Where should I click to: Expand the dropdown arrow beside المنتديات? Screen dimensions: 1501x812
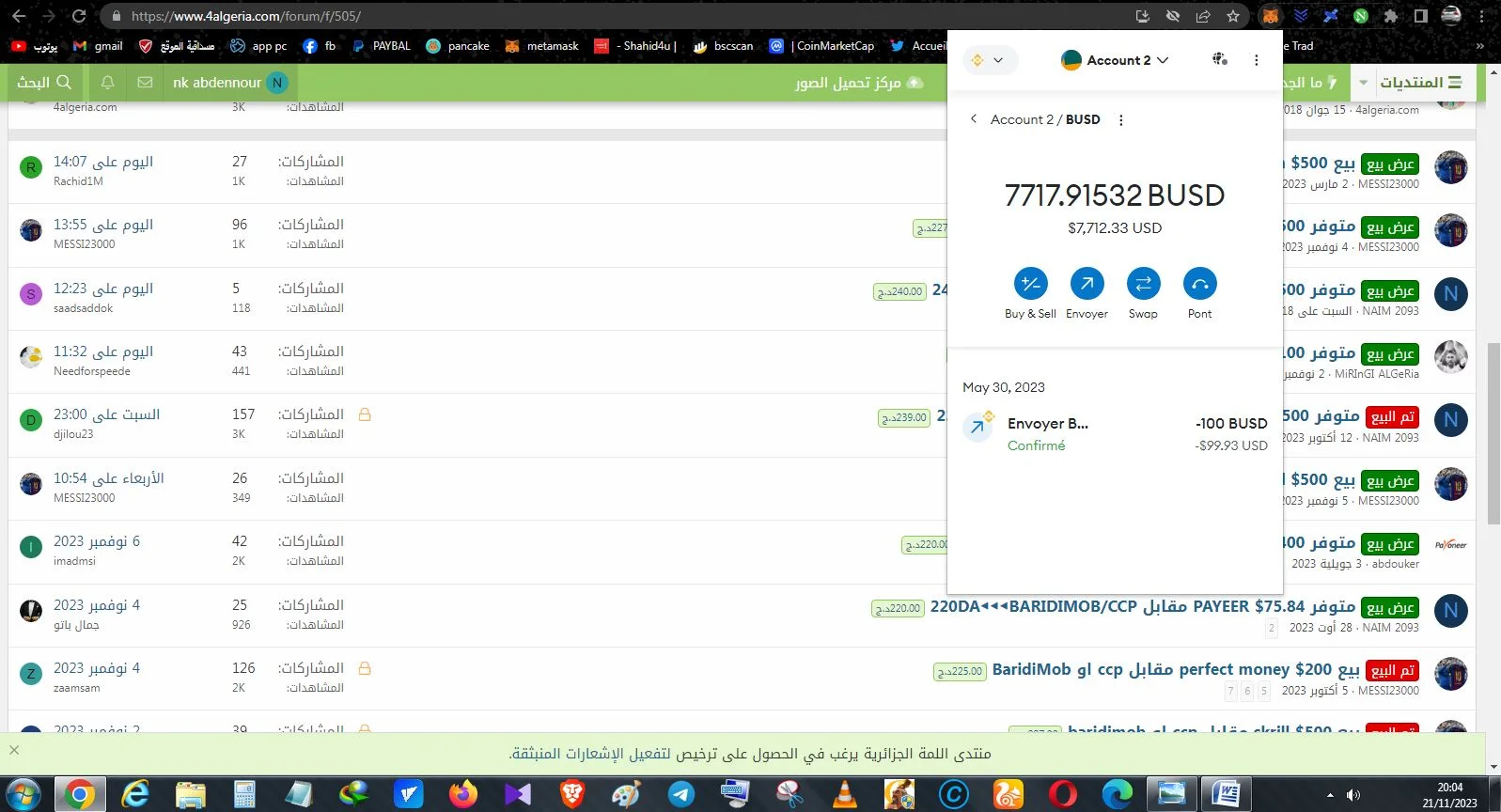click(1363, 83)
